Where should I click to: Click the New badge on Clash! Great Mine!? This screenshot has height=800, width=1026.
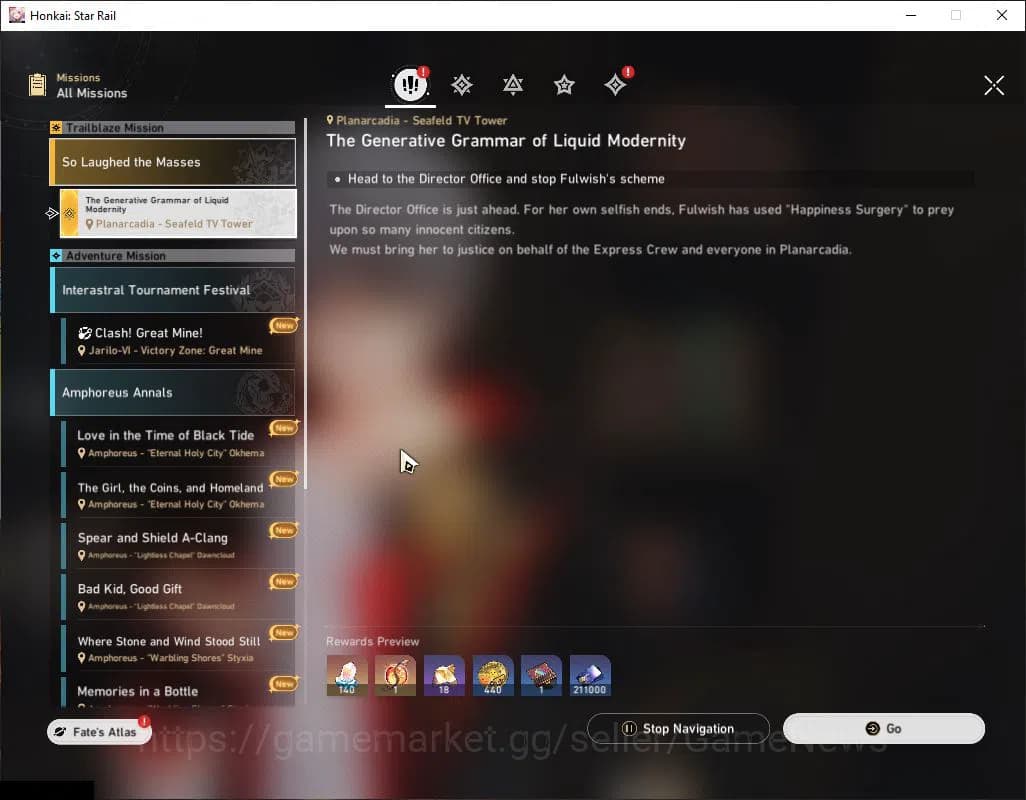(284, 325)
